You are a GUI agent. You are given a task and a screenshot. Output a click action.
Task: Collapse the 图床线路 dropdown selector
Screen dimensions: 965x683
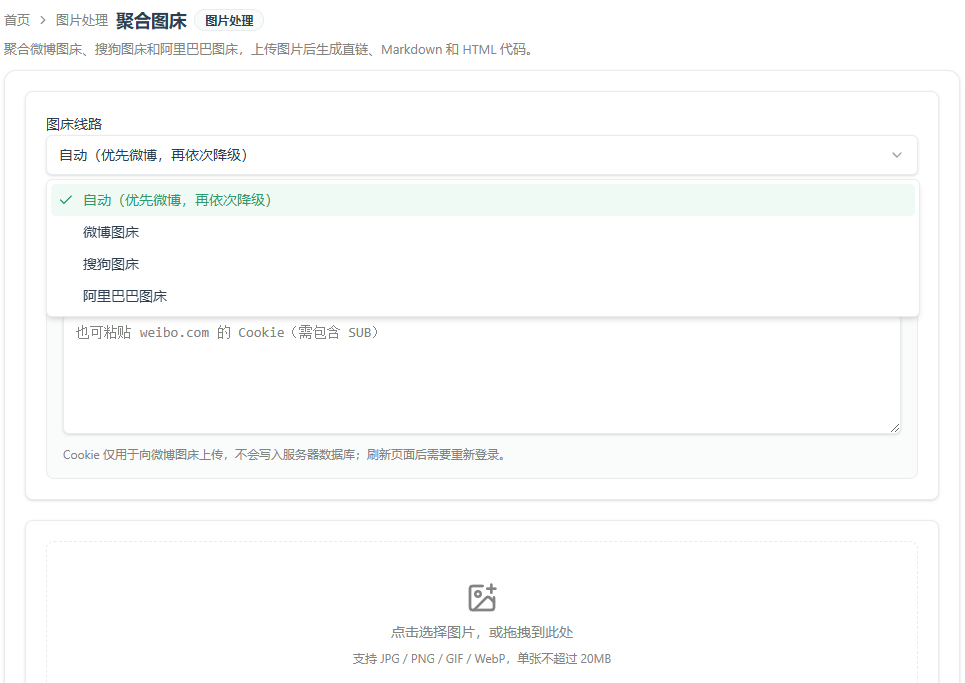coord(482,155)
